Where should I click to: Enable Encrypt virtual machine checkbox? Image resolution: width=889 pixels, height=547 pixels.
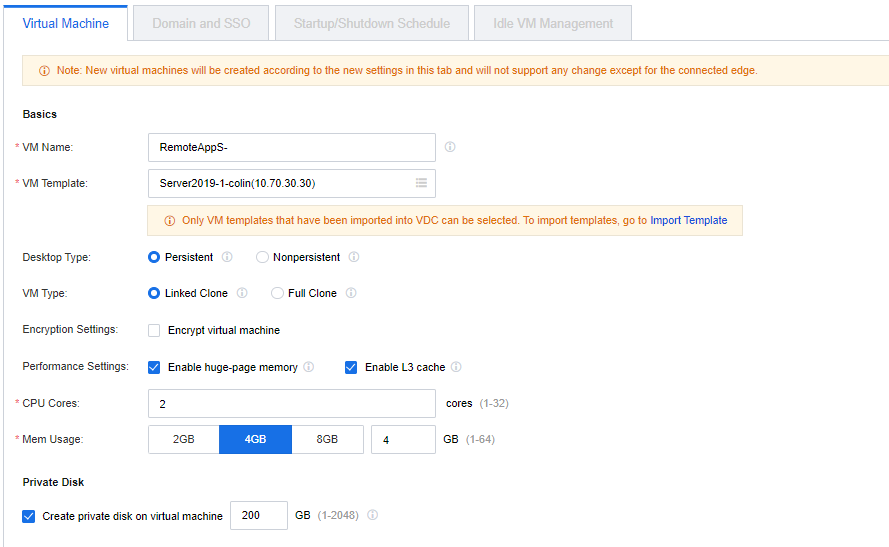coord(154,330)
